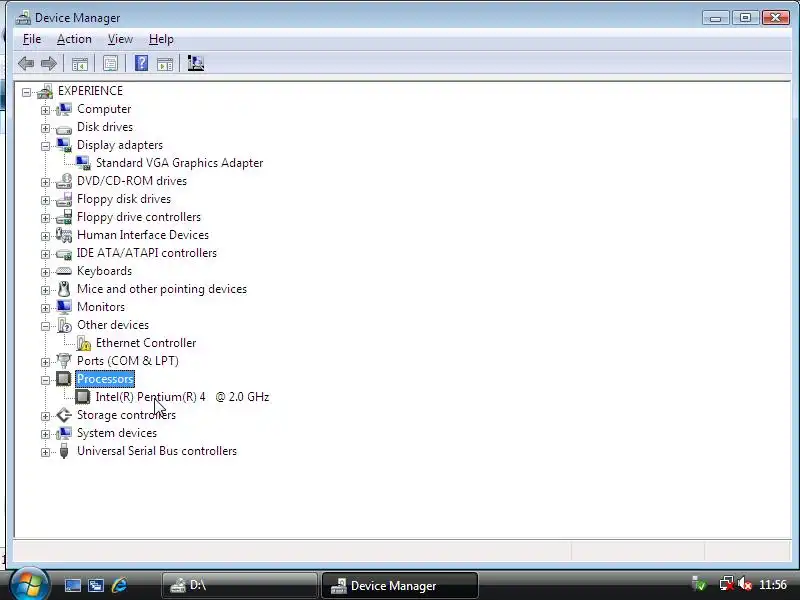The width and height of the screenshot is (800, 600).
Task: Click the Processors chip icon
Action: (x=64, y=379)
